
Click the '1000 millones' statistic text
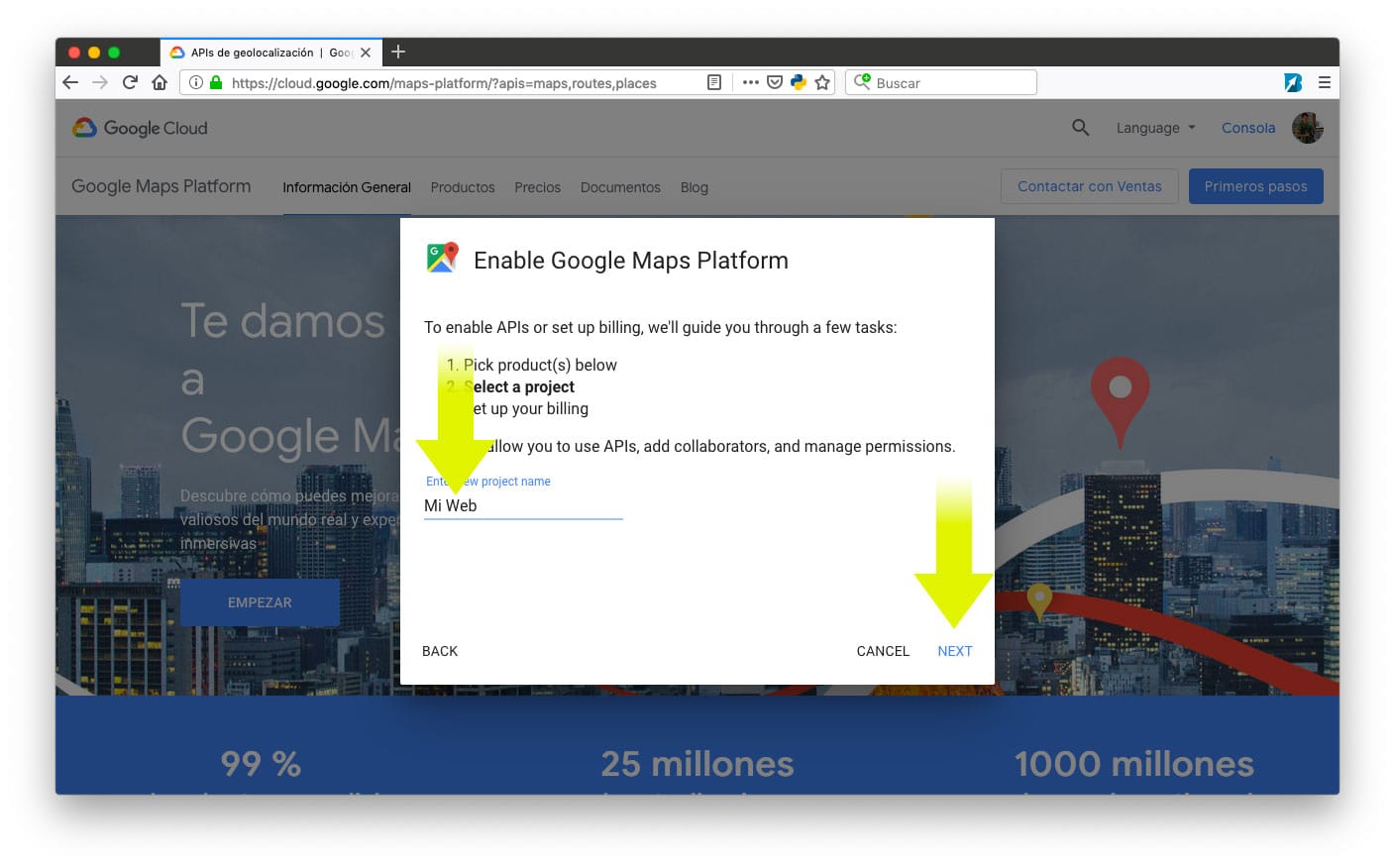[1134, 764]
